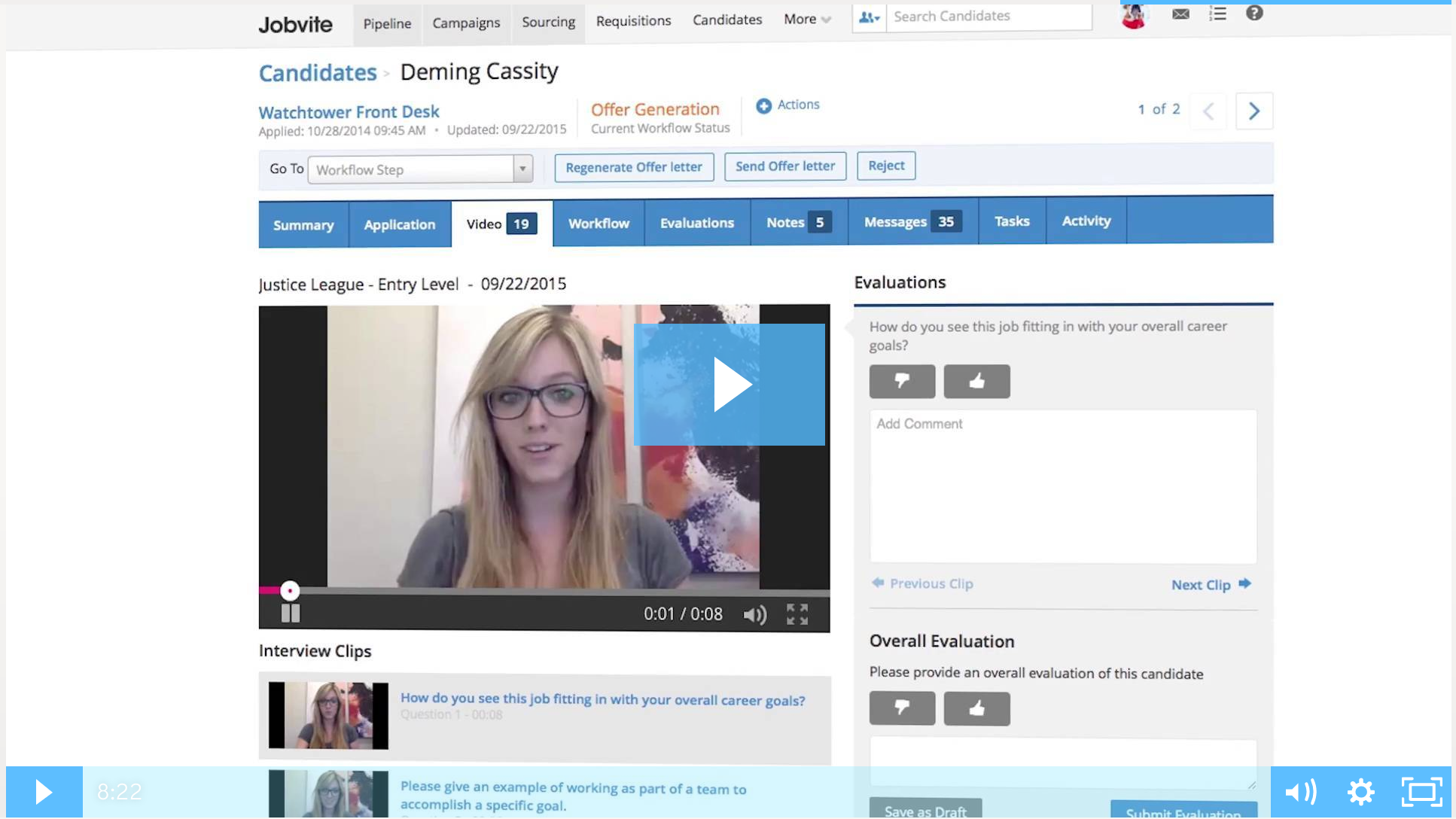This screenshot has height=819, width=1456.
Task: Open the Candidates navigation item
Action: click(x=727, y=20)
